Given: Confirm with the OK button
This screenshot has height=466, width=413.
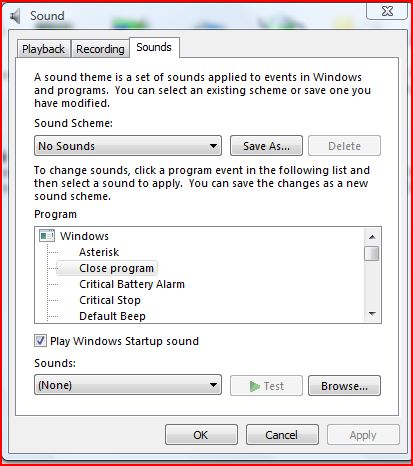Looking at the screenshot, I should [201, 435].
